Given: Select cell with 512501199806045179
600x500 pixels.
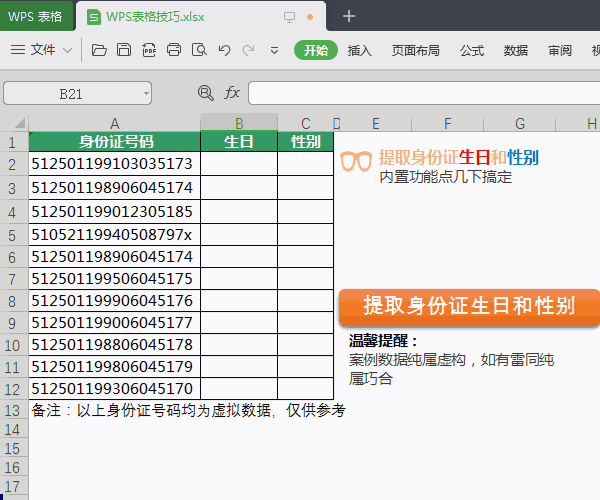Looking at the screenshot, I should pyautogui.click(x=115, y=366).
